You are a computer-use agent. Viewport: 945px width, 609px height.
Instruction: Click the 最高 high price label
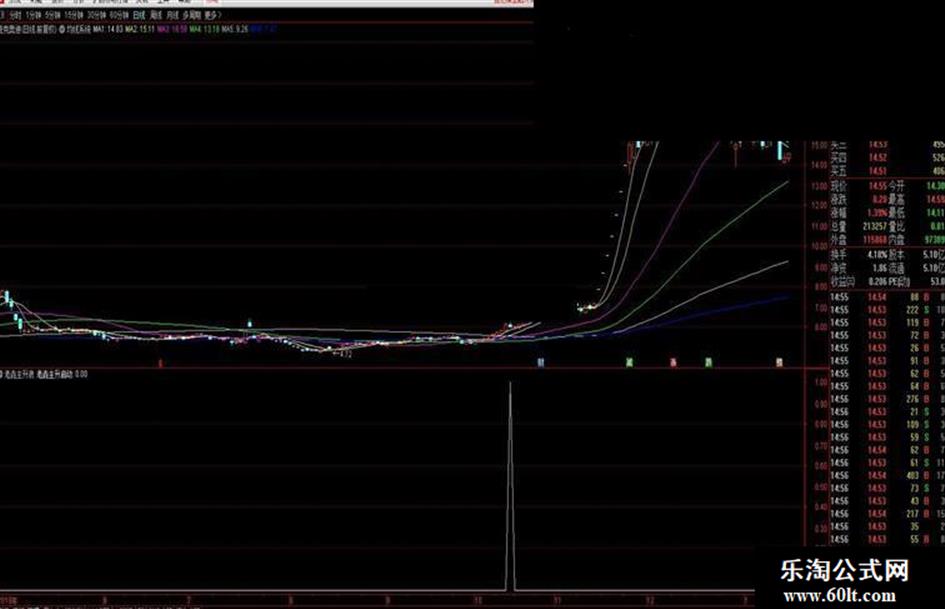(x=896, y=200)
